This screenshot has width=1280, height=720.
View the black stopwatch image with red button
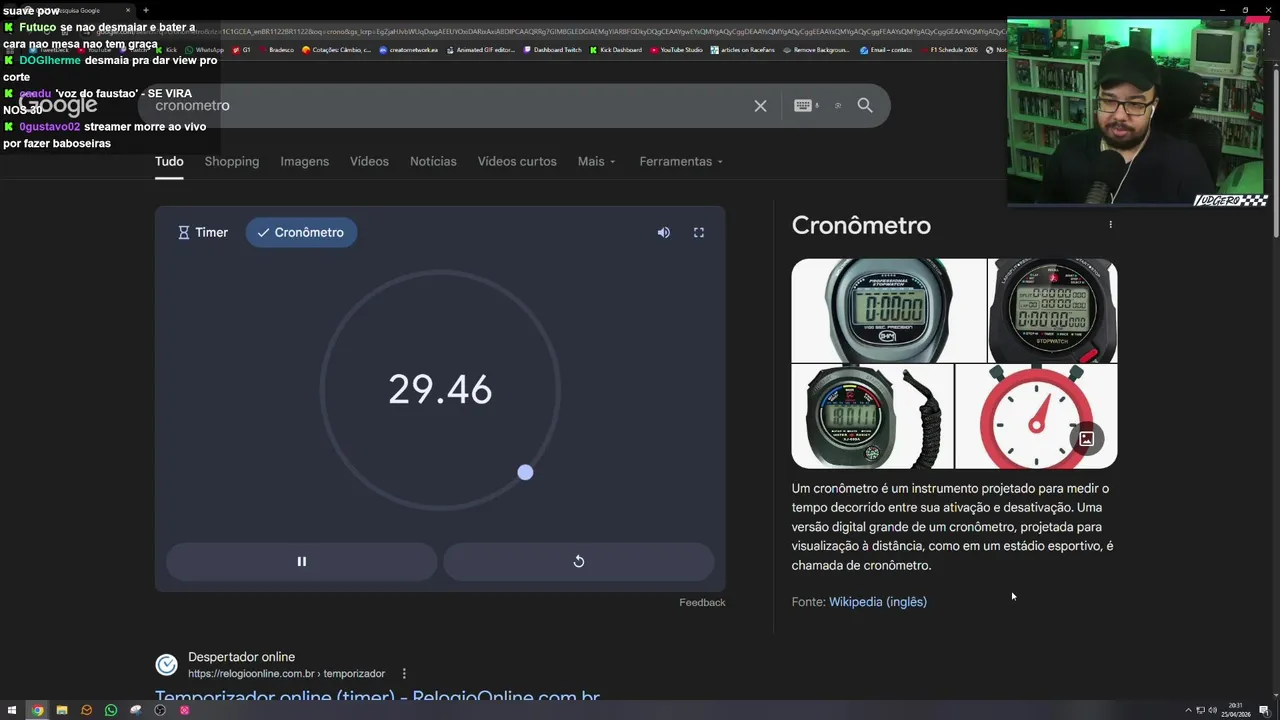pyautogui.click(x=1053, y=311)
